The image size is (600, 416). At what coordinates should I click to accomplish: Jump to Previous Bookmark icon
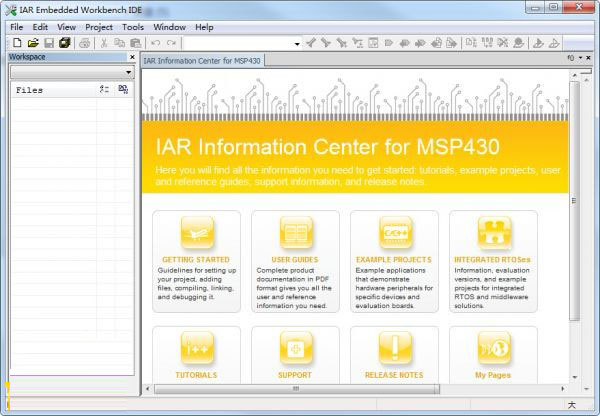(x=404, y=43)
